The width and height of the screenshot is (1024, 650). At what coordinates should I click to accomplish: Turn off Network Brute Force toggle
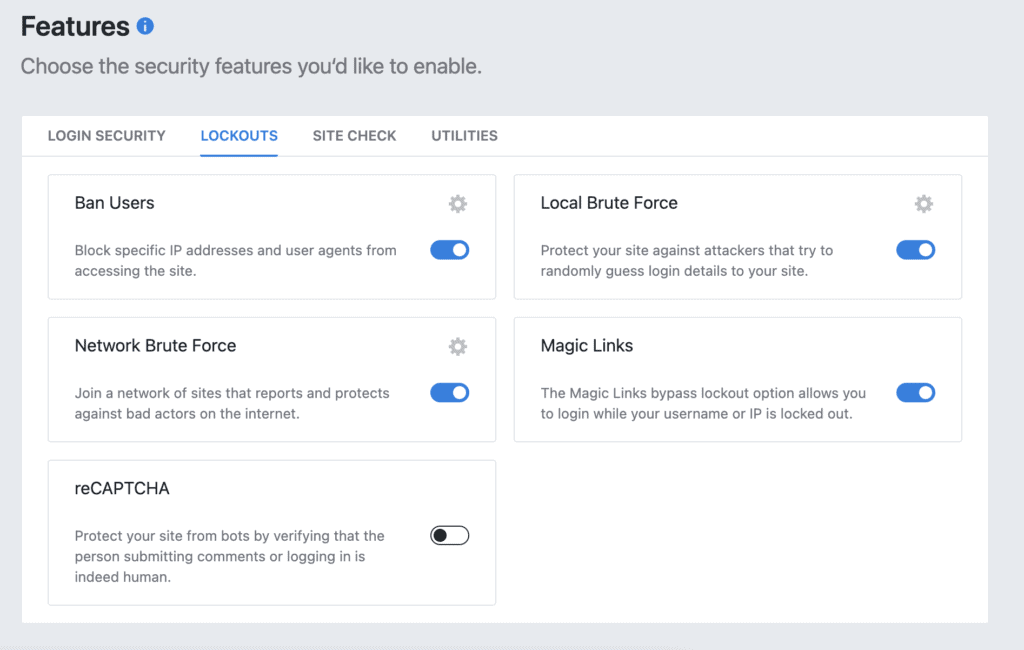pos(449,393)
